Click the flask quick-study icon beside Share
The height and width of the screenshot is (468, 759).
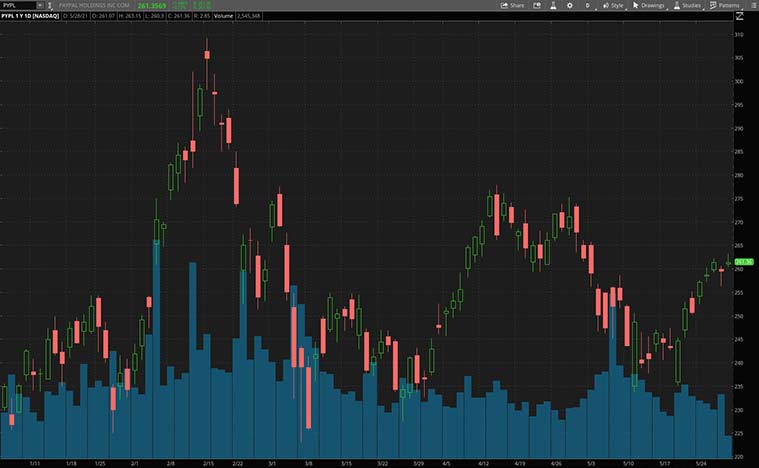click(552, 5)
